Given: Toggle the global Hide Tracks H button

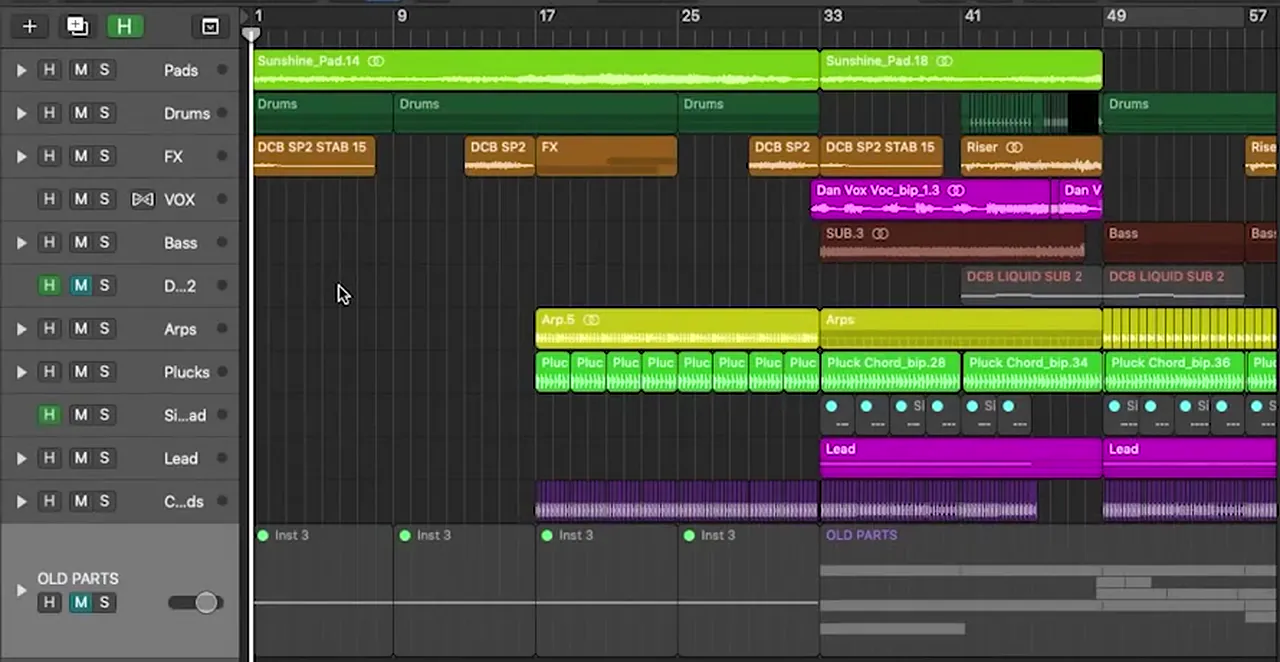Looking at the screenshot, I should (x=124, y=27).
